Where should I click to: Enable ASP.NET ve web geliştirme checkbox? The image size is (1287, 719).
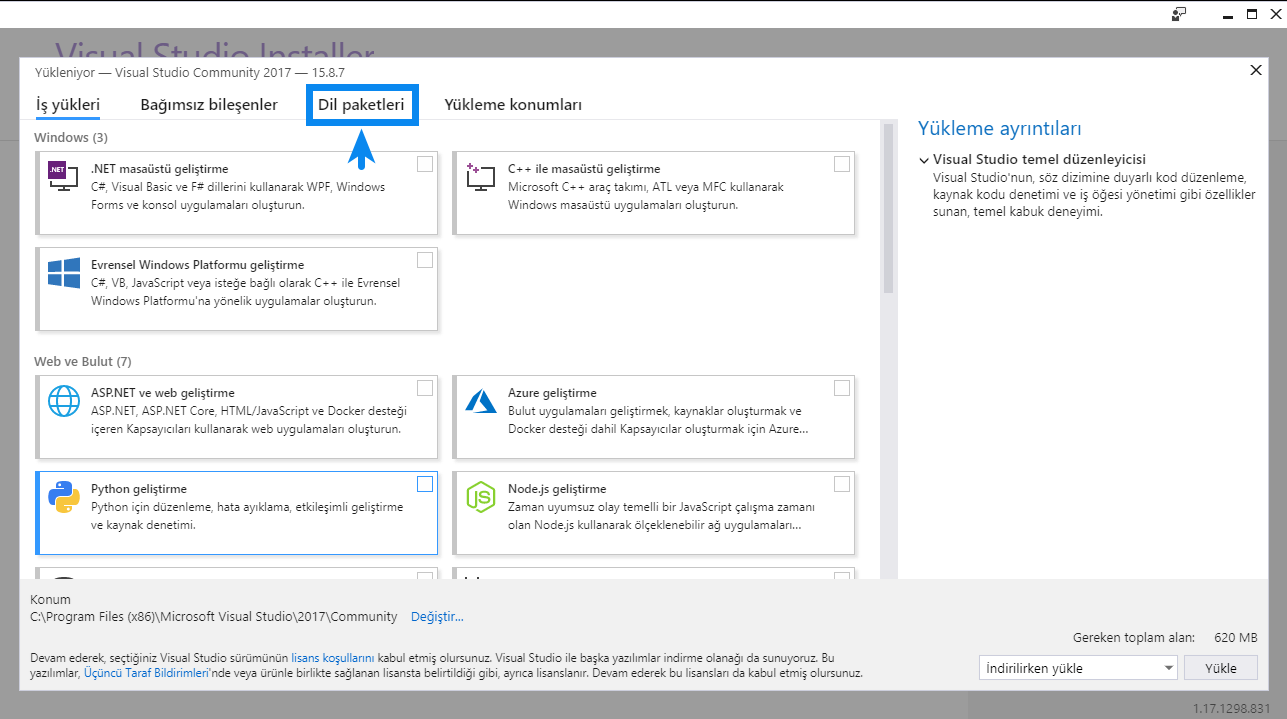click(x=425, y=388)
